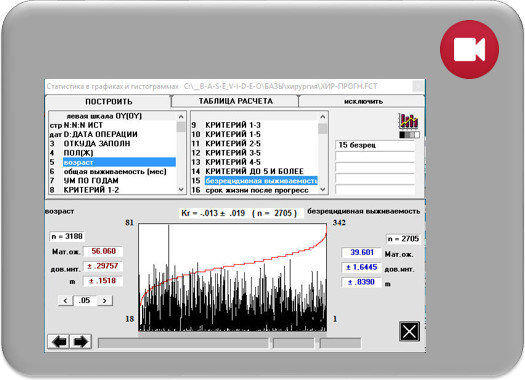
Task: Switch to ТАБЛИЦА РАСЧЕТА tab
Action: pyautogui.click(x=235, y=101)
